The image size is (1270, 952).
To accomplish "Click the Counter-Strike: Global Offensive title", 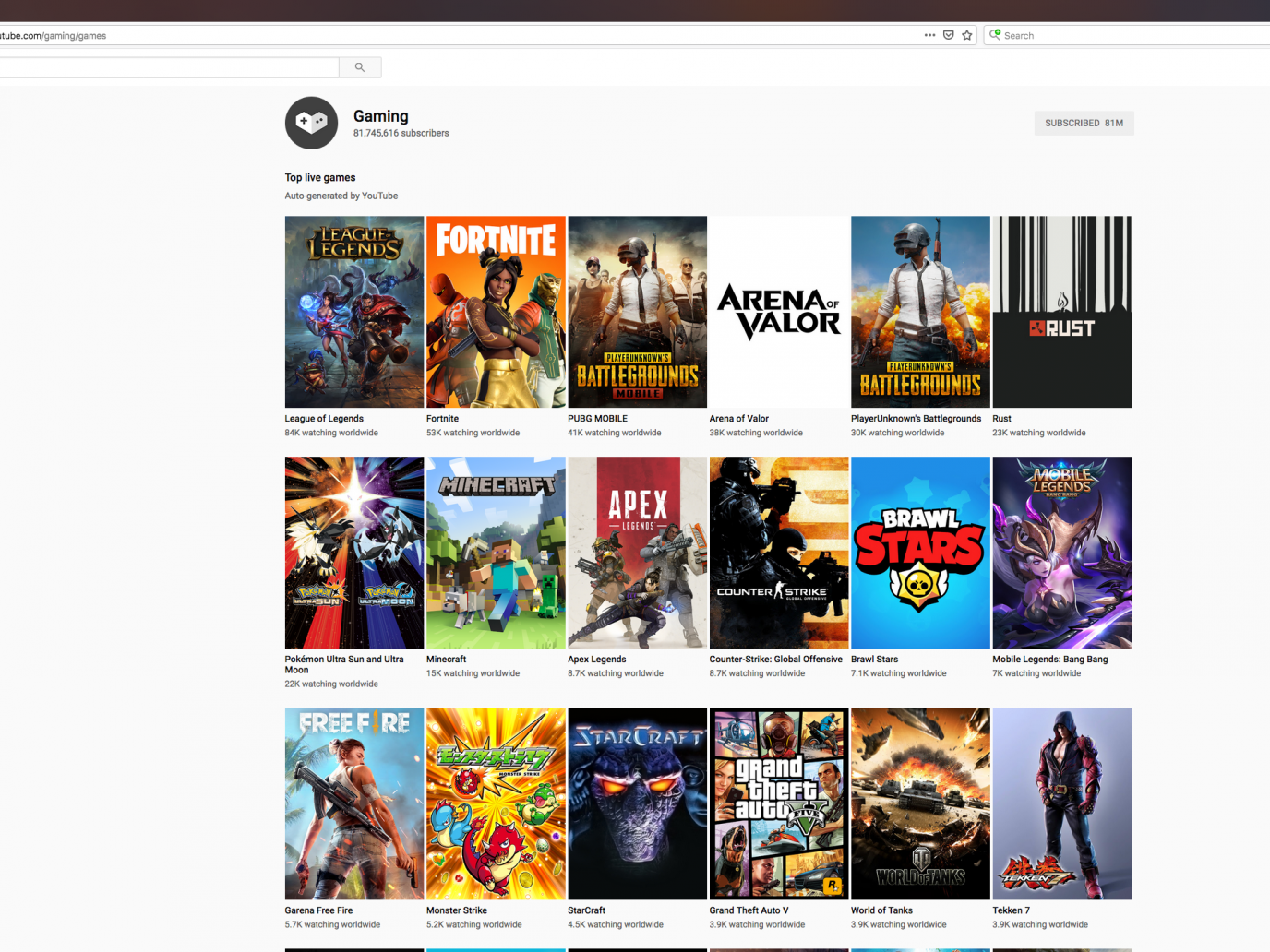I will [x=775, y=660].
